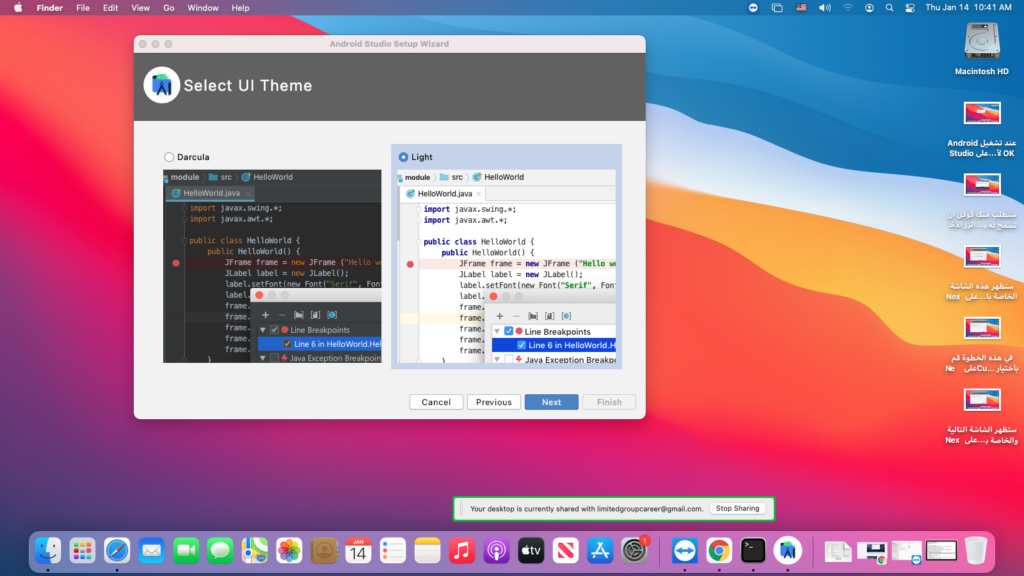This screenshot has height=576, width=1024.
Task: Open the user account menu bar icon
Action: [869, 8]
